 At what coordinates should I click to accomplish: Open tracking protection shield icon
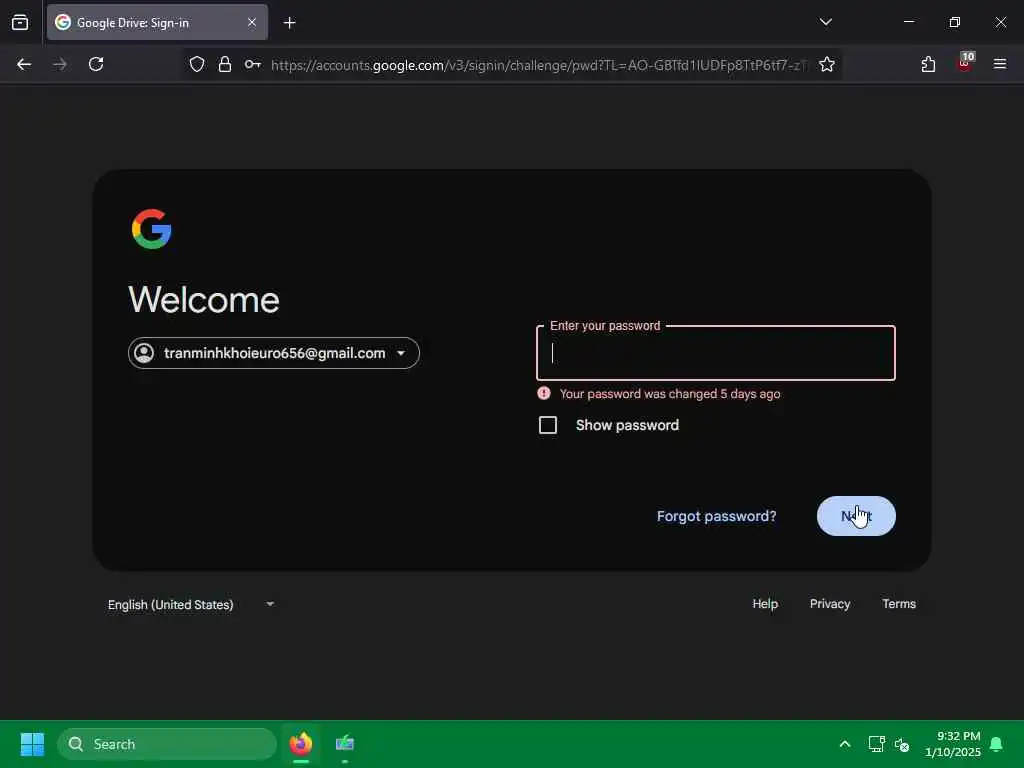197,64
